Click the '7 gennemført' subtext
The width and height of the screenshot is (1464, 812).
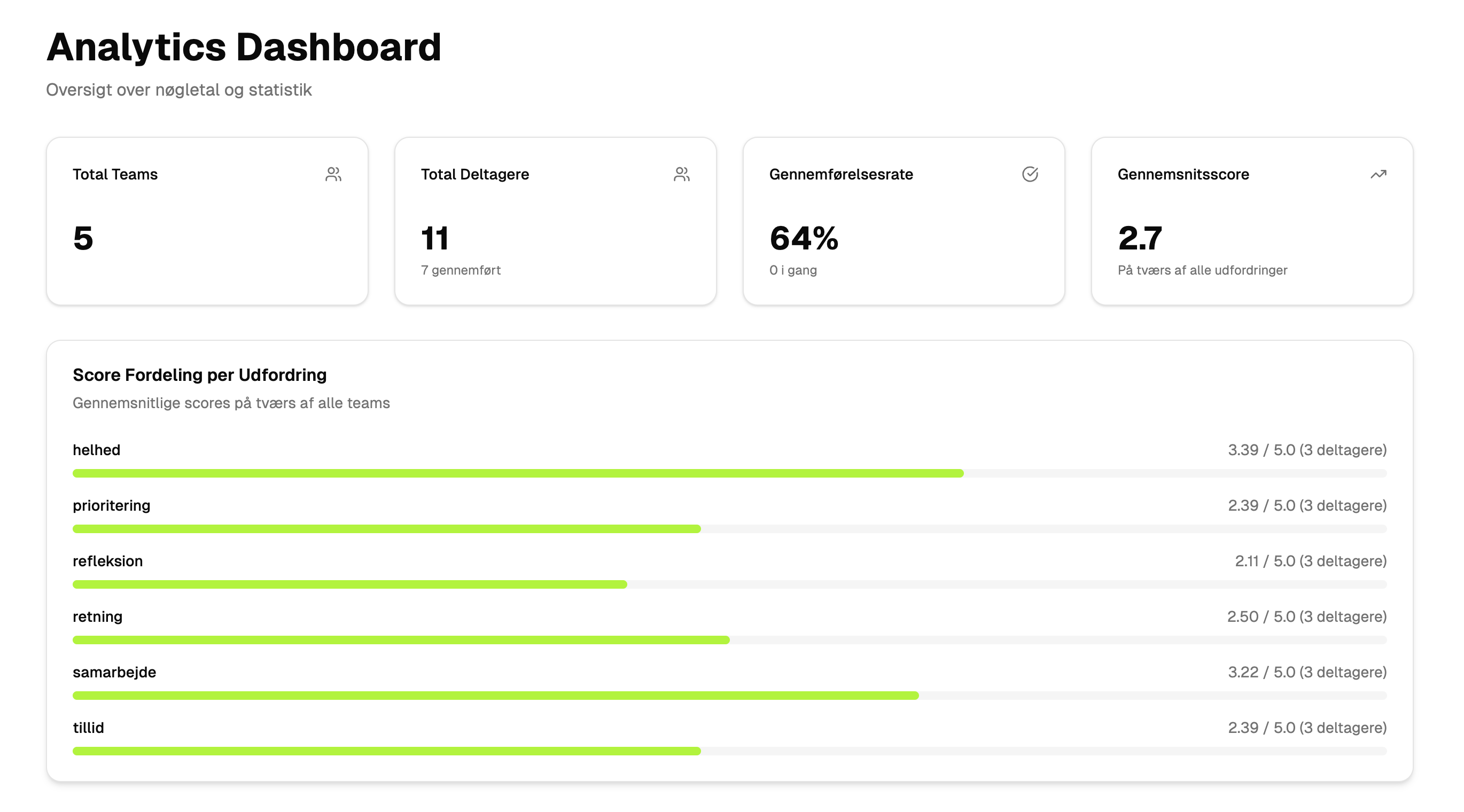pyautogui.click(x=461, y=270)
